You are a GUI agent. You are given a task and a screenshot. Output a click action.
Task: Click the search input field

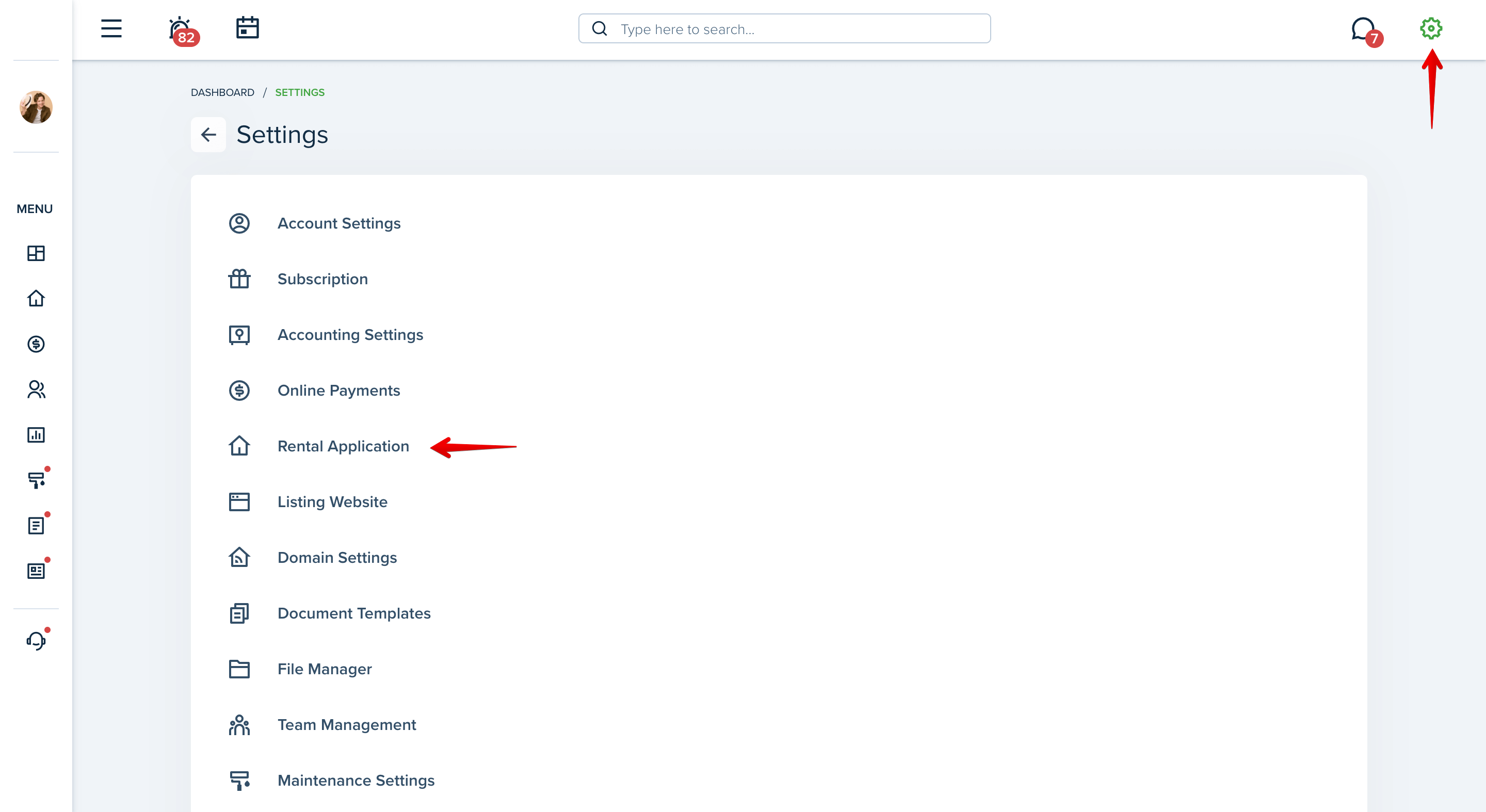[784, 29]
